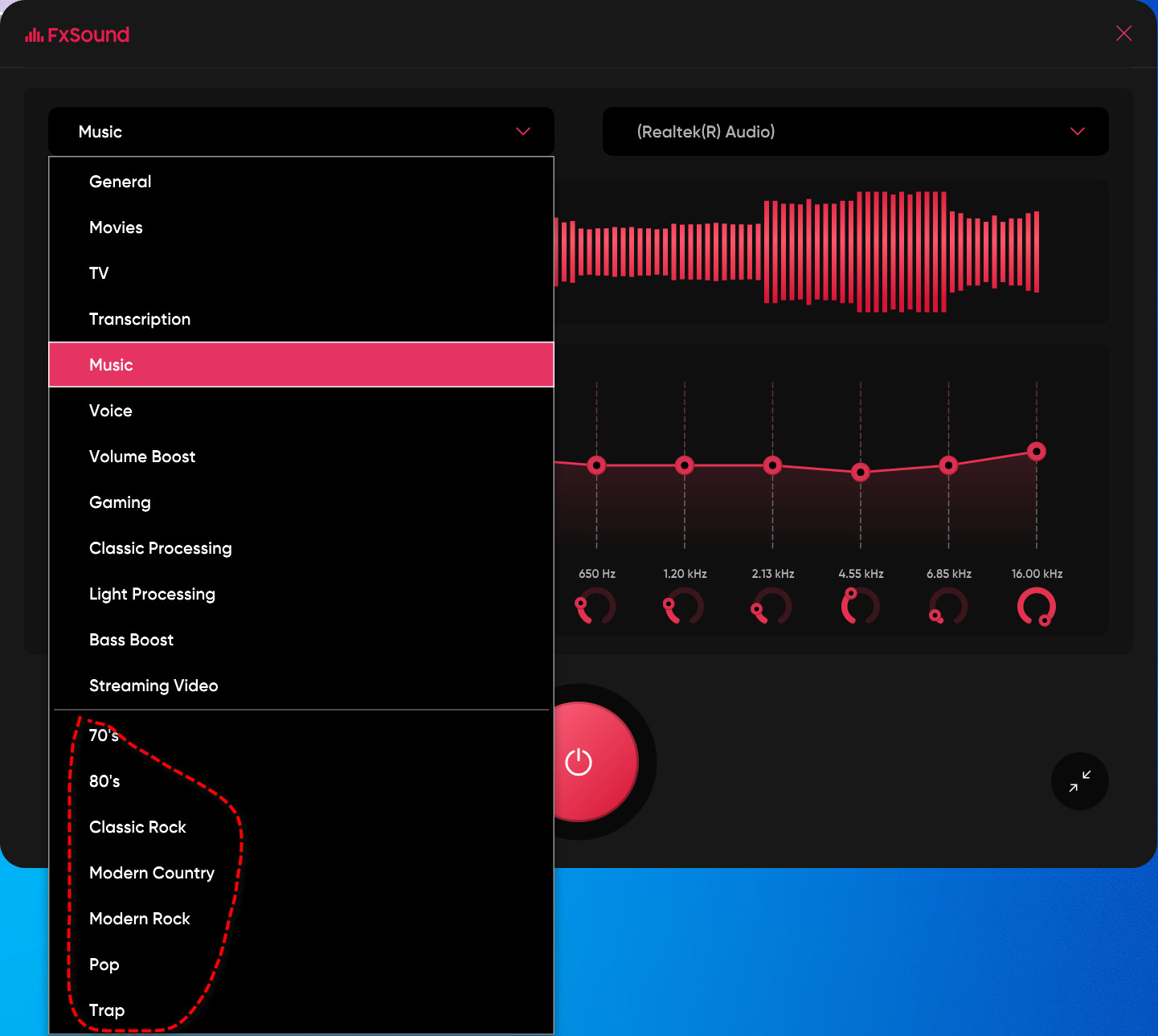The height and width of the screenshot is (1036, 1158).
Task: Choose the Pop preset
Action: pyautogui.click(x=301, y=964)
